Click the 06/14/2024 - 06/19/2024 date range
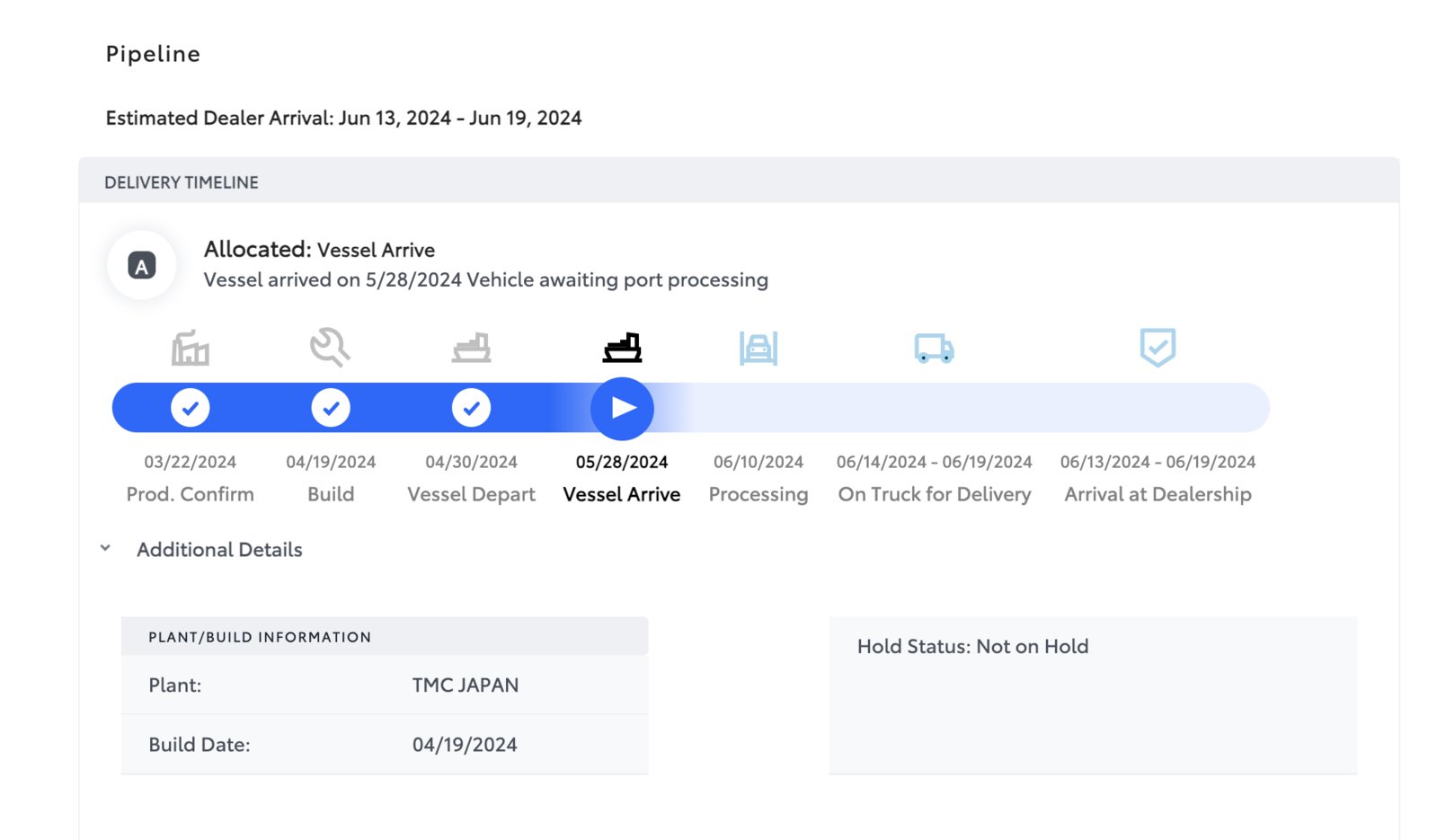This screenshot has height=840, width=1437. coord(935,462)
